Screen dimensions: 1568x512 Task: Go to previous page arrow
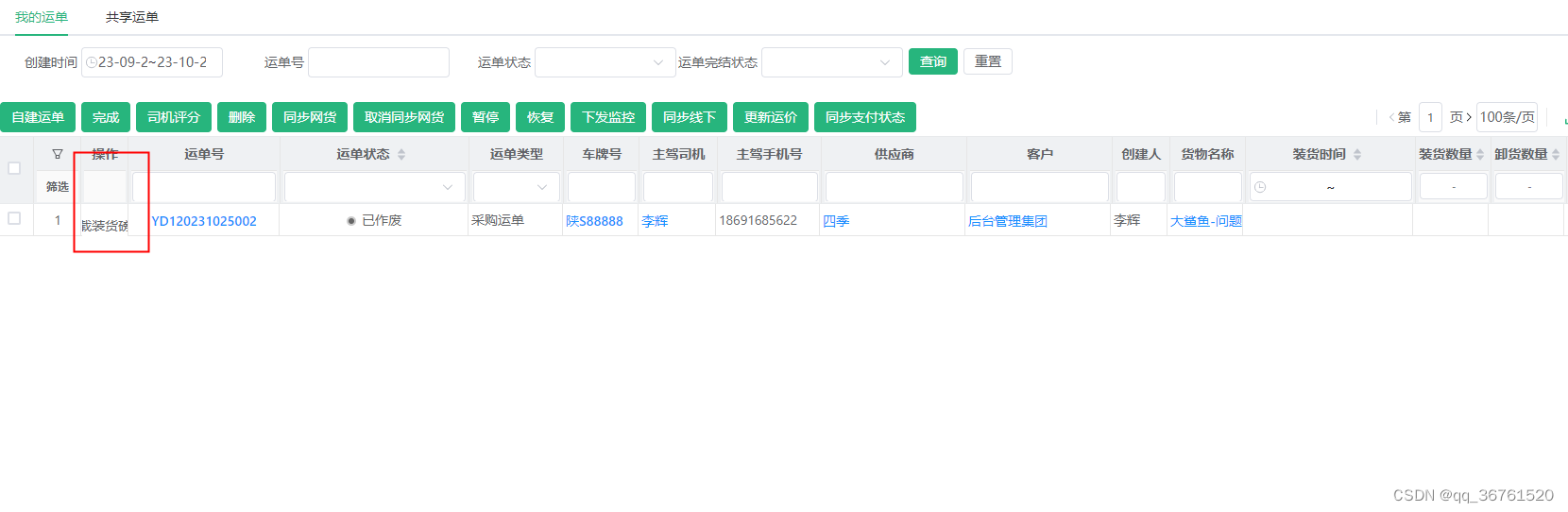click(1391, 117)
